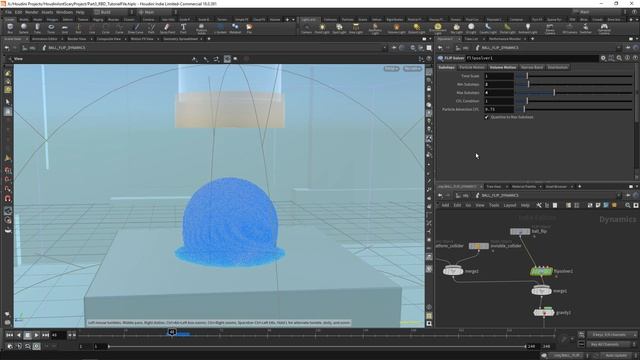Open the Windows menu
The image size is (640, 360).
pyautogui.click(x=64, y=12)
